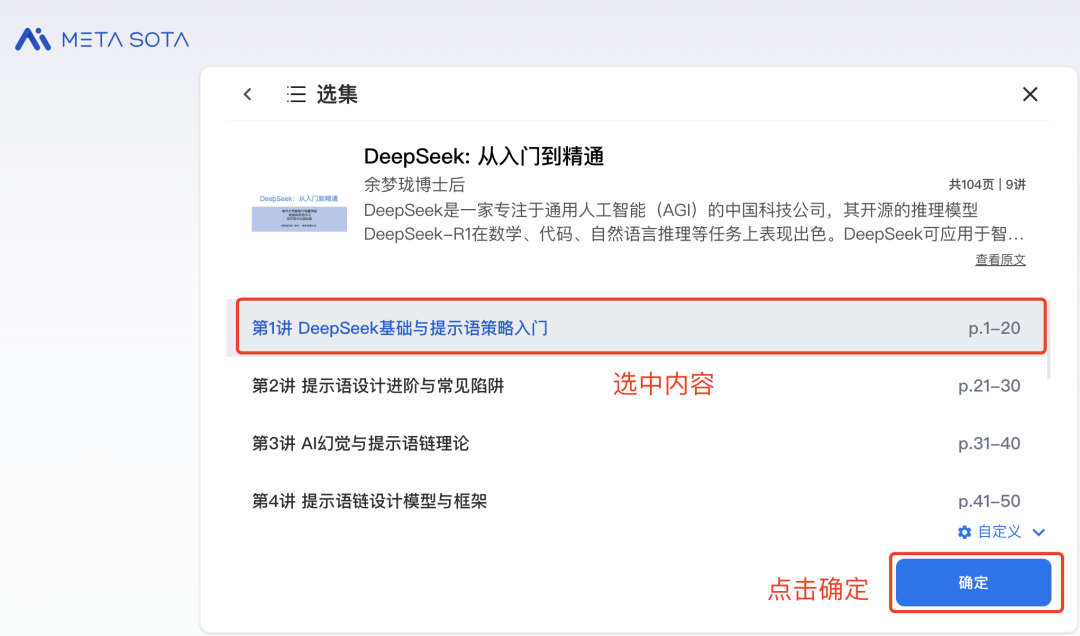Open the DeepSeek document thumbnail
This screenshot has width=1080, height=636.
coord(299,212)
